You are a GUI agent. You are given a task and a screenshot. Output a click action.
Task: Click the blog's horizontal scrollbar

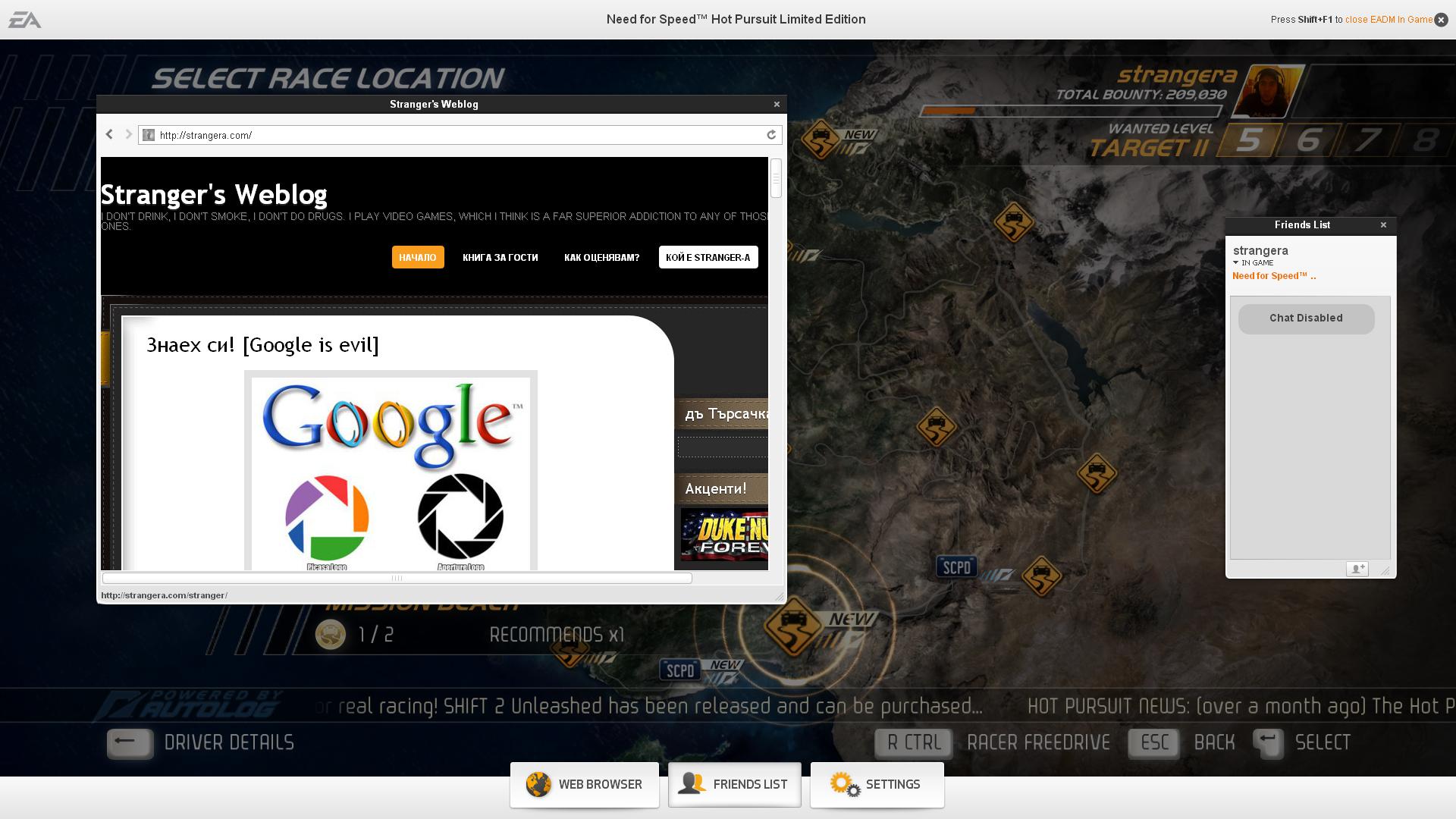397,578
